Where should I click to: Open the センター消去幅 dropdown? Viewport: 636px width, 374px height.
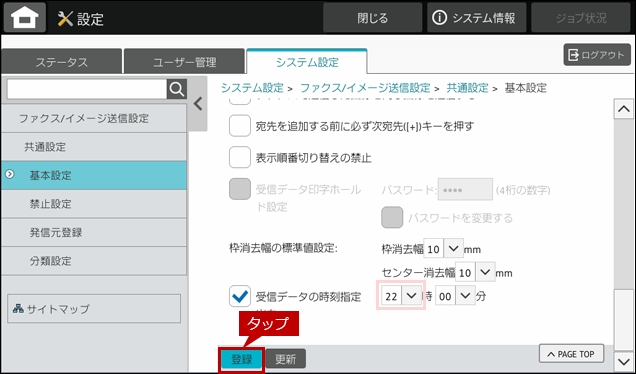(475, 272)
